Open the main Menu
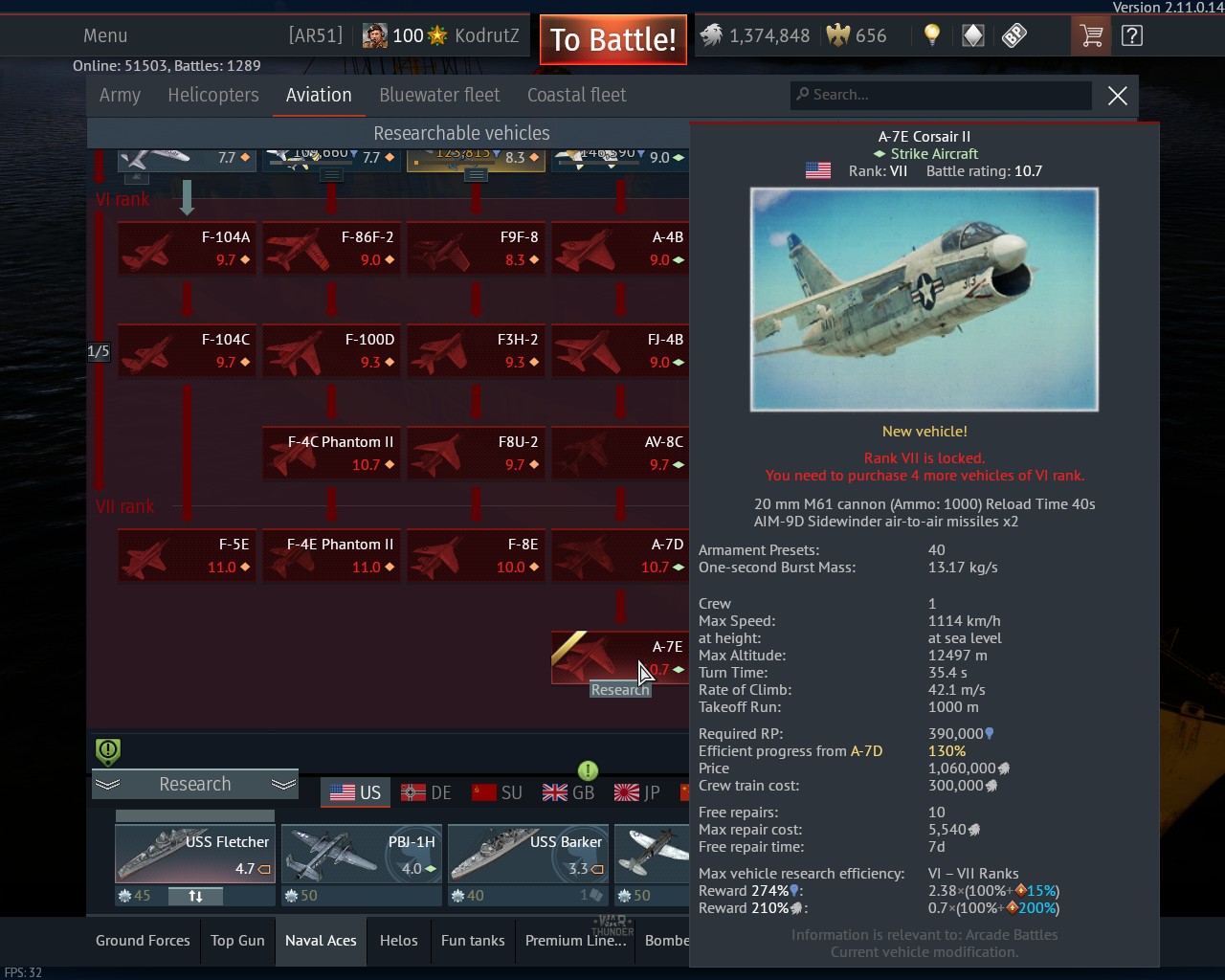The image size is (1225, 980). point(105,35)
